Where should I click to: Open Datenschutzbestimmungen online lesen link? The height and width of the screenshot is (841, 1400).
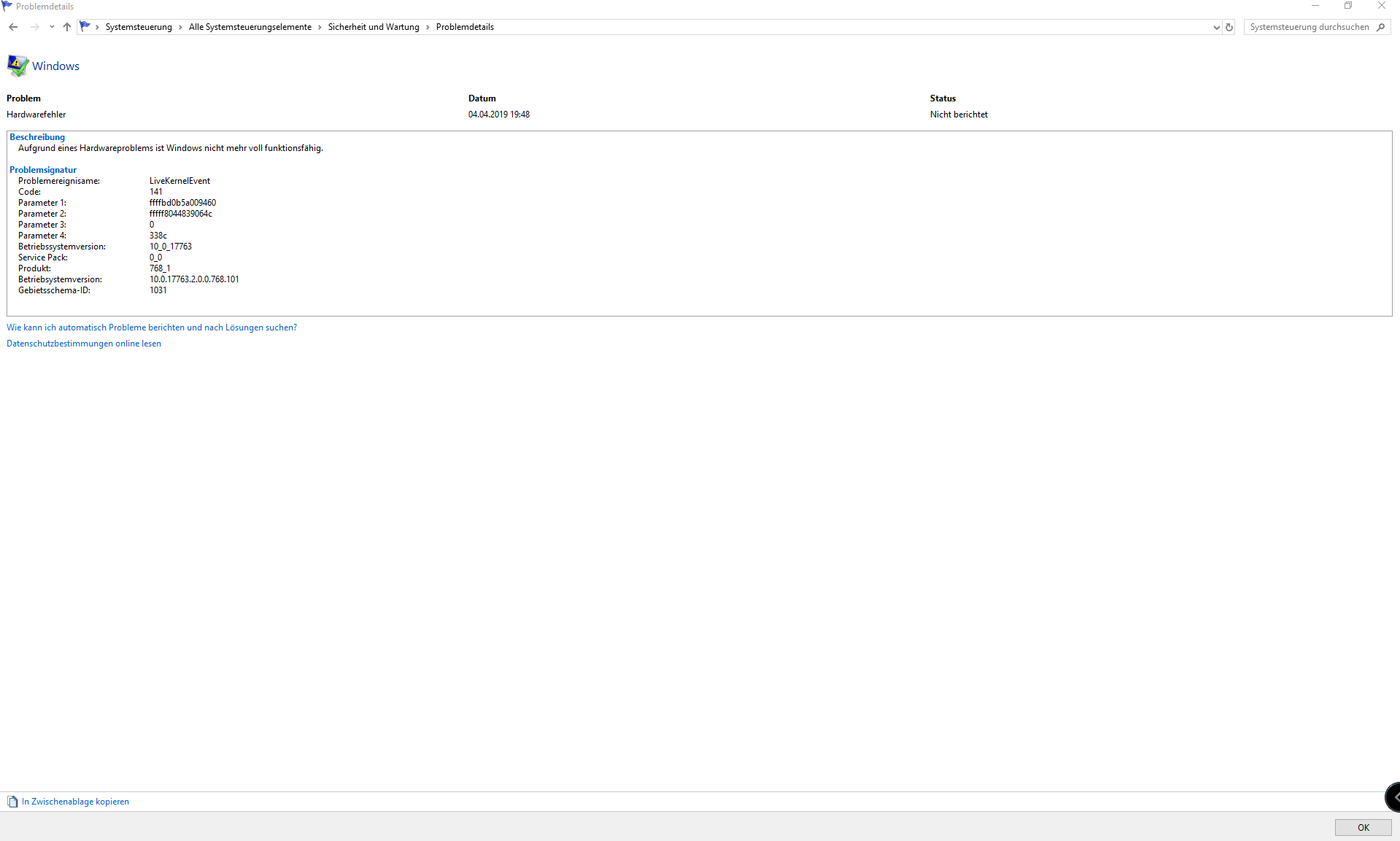pyautogui.click(x=84, y=344)
